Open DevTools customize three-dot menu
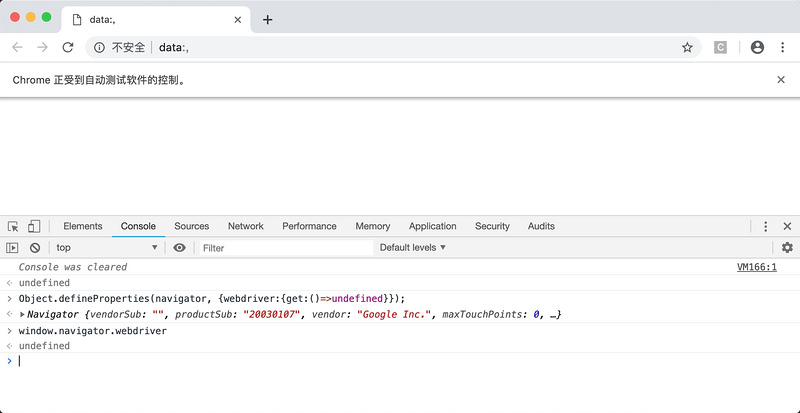800x413 pixels. (765, 226)
